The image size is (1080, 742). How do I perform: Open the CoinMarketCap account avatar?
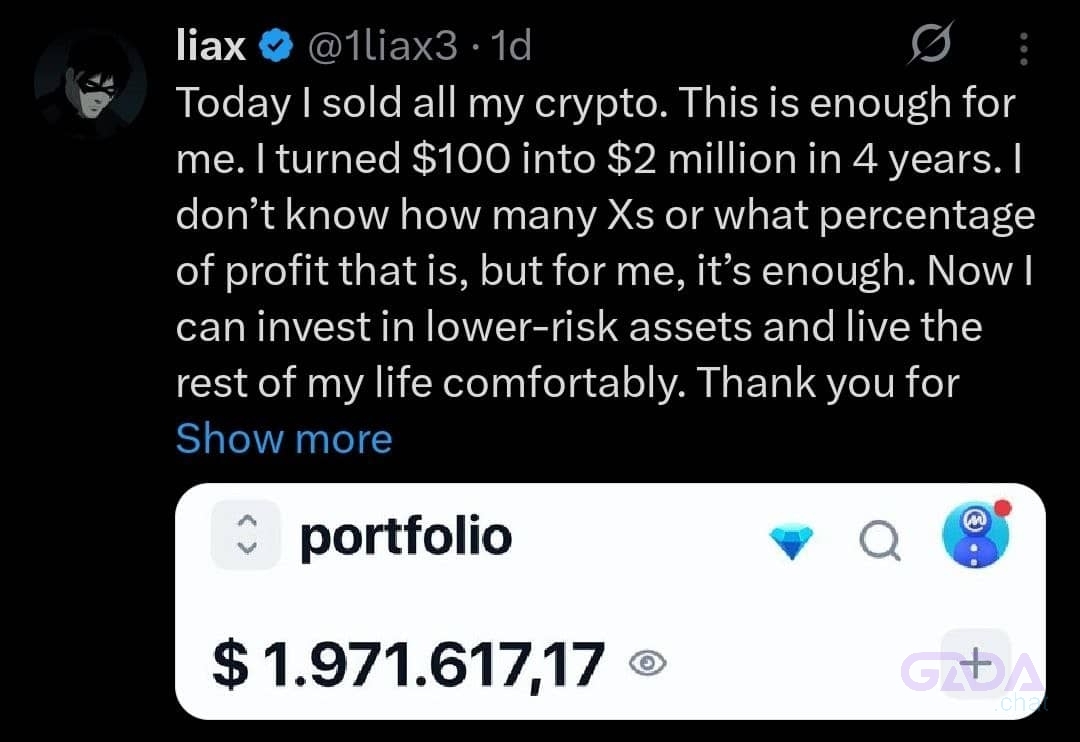(975, 535)
